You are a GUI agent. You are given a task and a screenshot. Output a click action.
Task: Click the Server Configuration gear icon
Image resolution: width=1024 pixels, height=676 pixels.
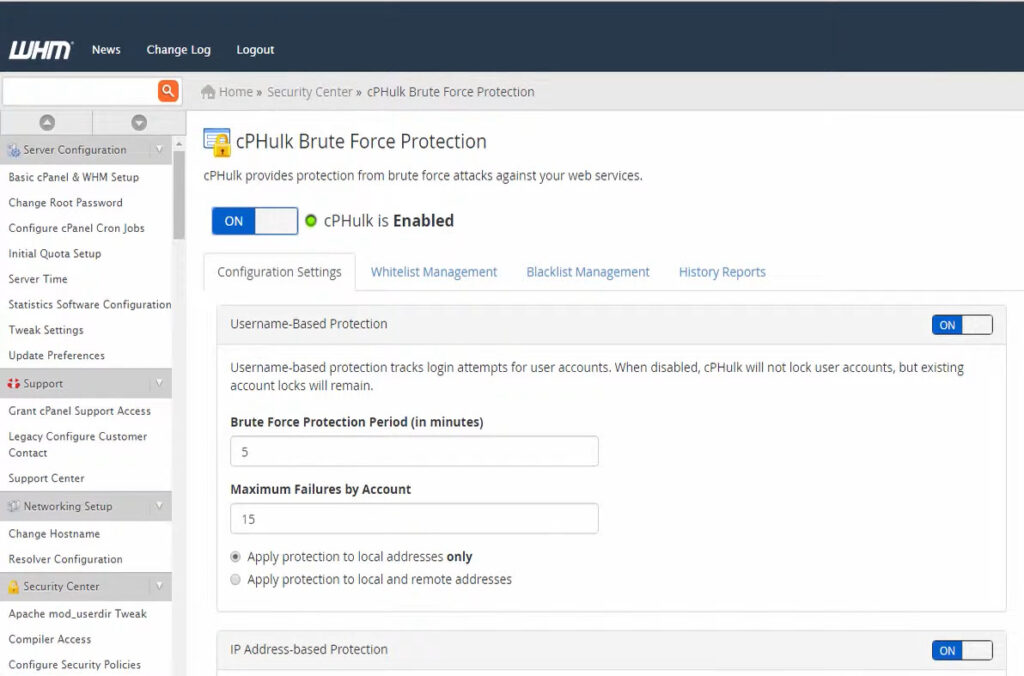point(14,150)
